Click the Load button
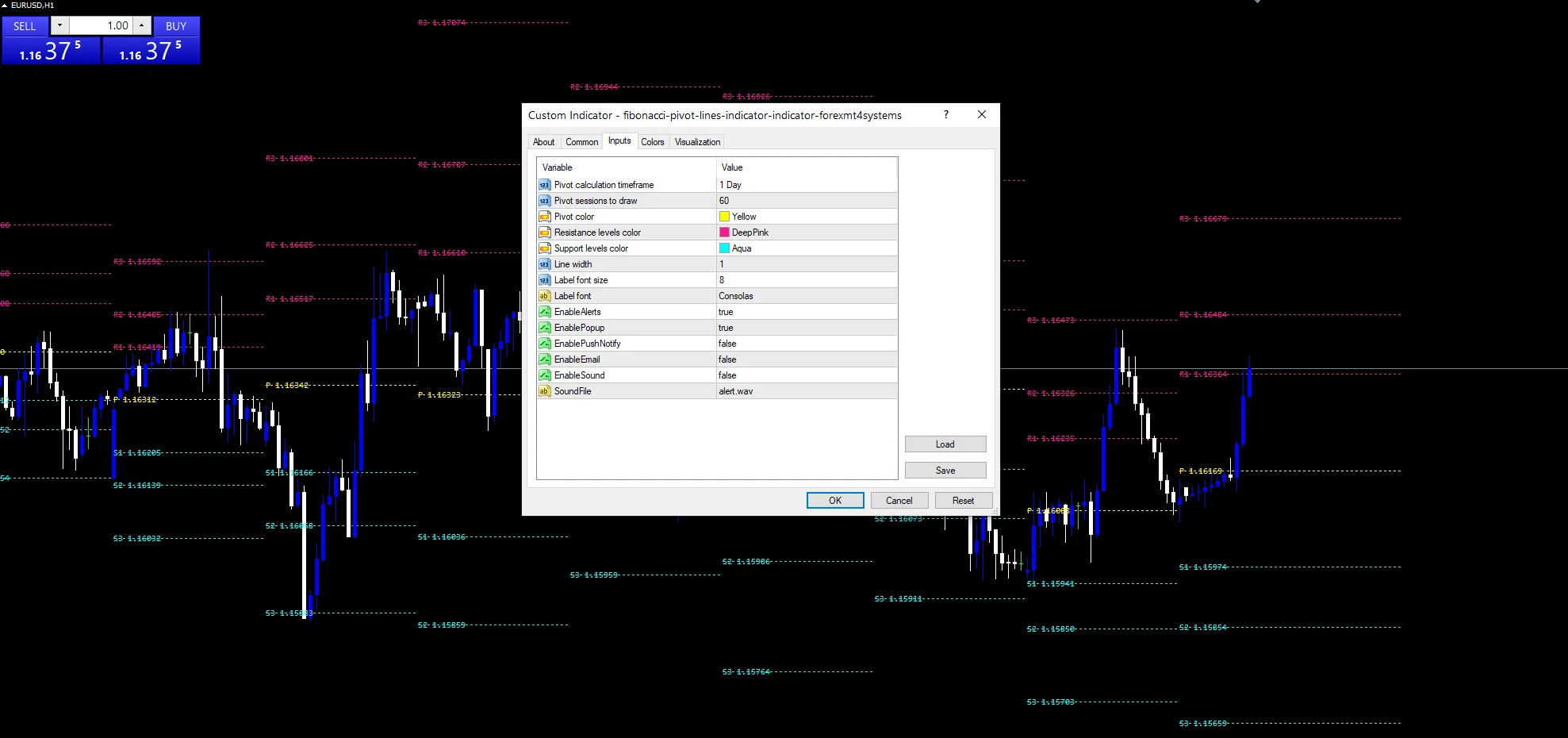Image resolution: width=1568 pixels, height=738 pixels. [945, 444]
